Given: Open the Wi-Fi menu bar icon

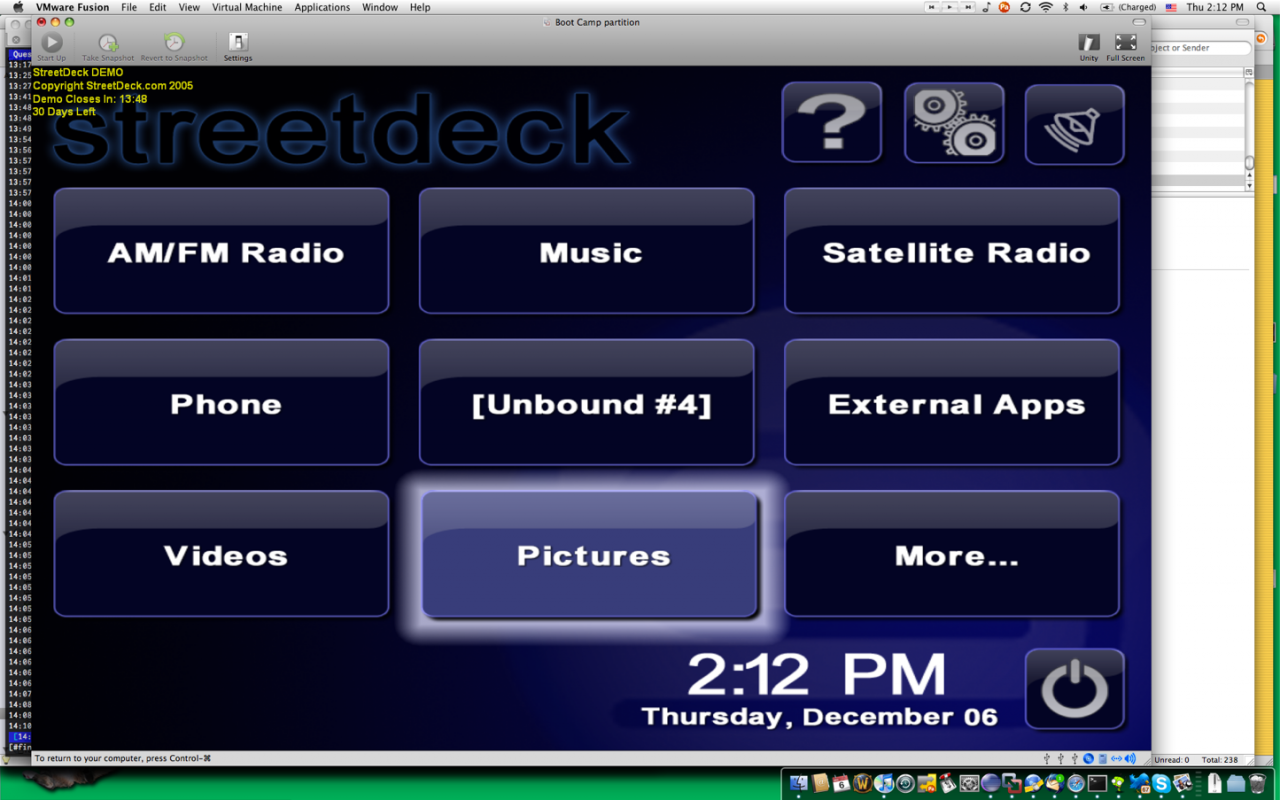Looking at the screenshot, I should point(1046,7).
